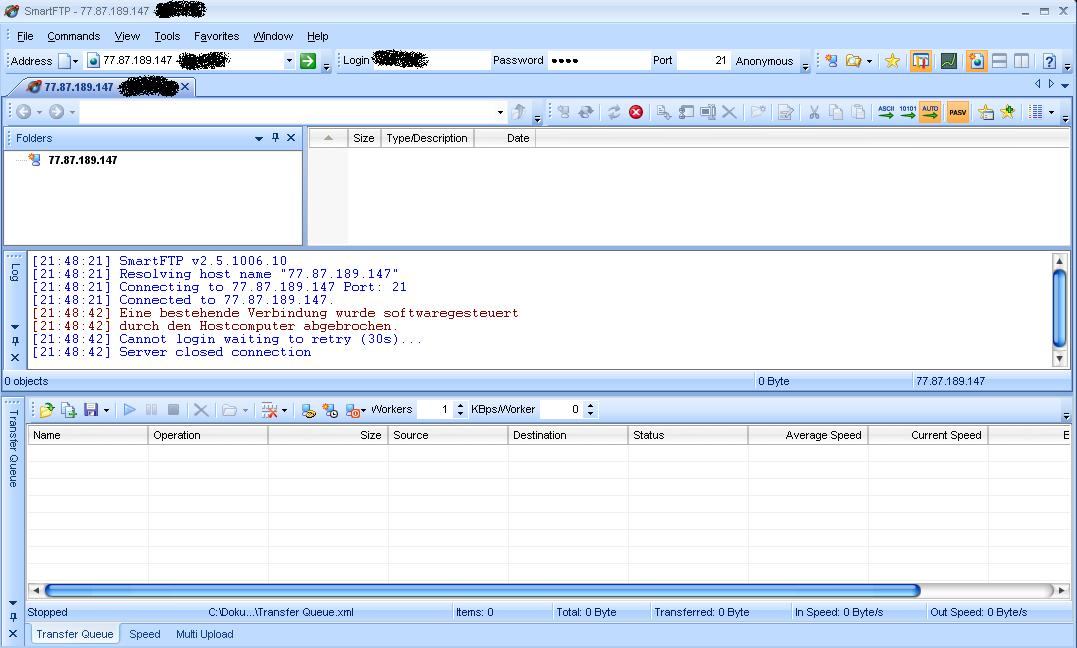
Task: Toggle PASV passive mode
Action: pos(957,112)
